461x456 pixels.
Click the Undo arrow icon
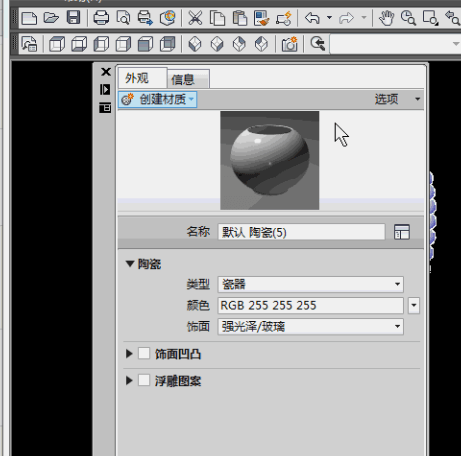312,18
